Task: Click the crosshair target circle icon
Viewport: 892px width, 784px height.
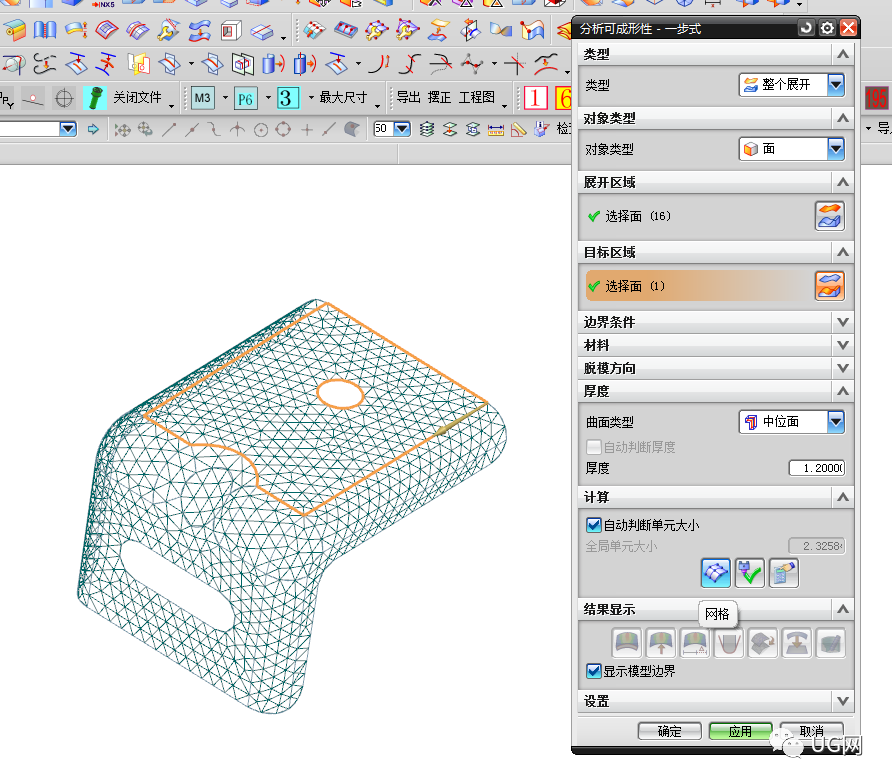Action: click(64, 98)
